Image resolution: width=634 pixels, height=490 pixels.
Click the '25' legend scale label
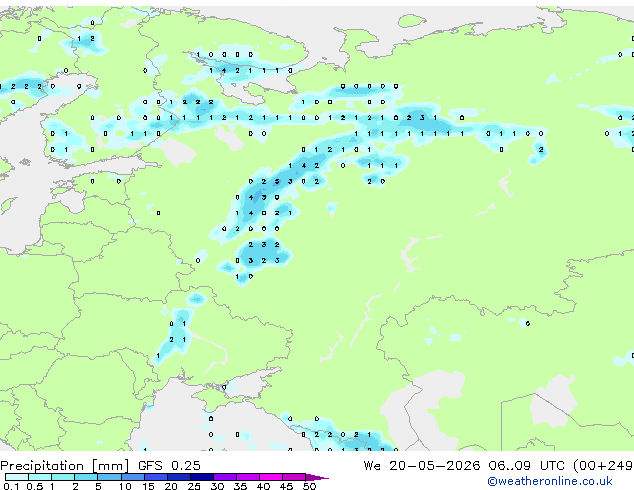click(x=194, y=486)
